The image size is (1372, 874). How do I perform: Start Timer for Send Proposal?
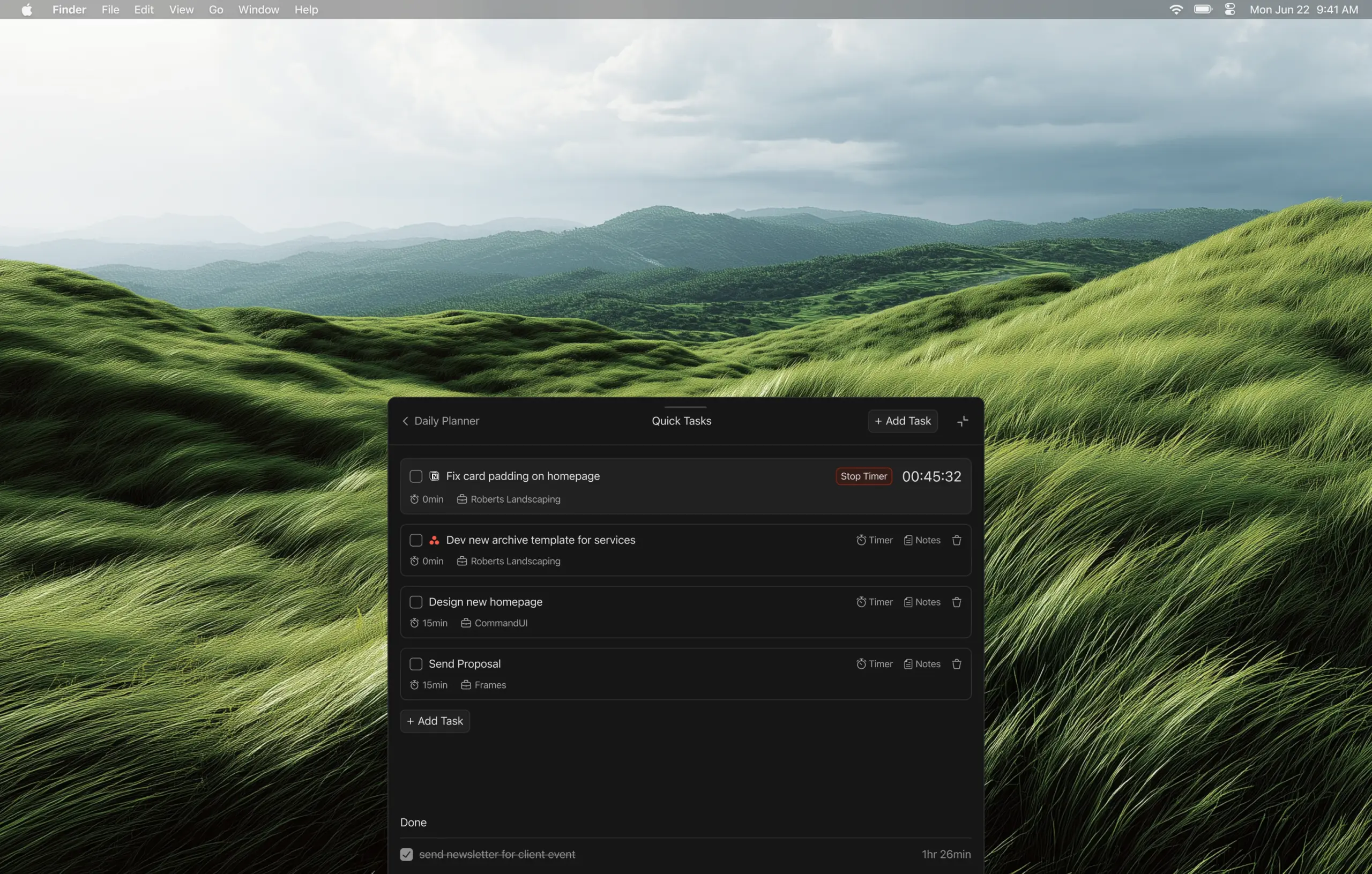(874, 664)
